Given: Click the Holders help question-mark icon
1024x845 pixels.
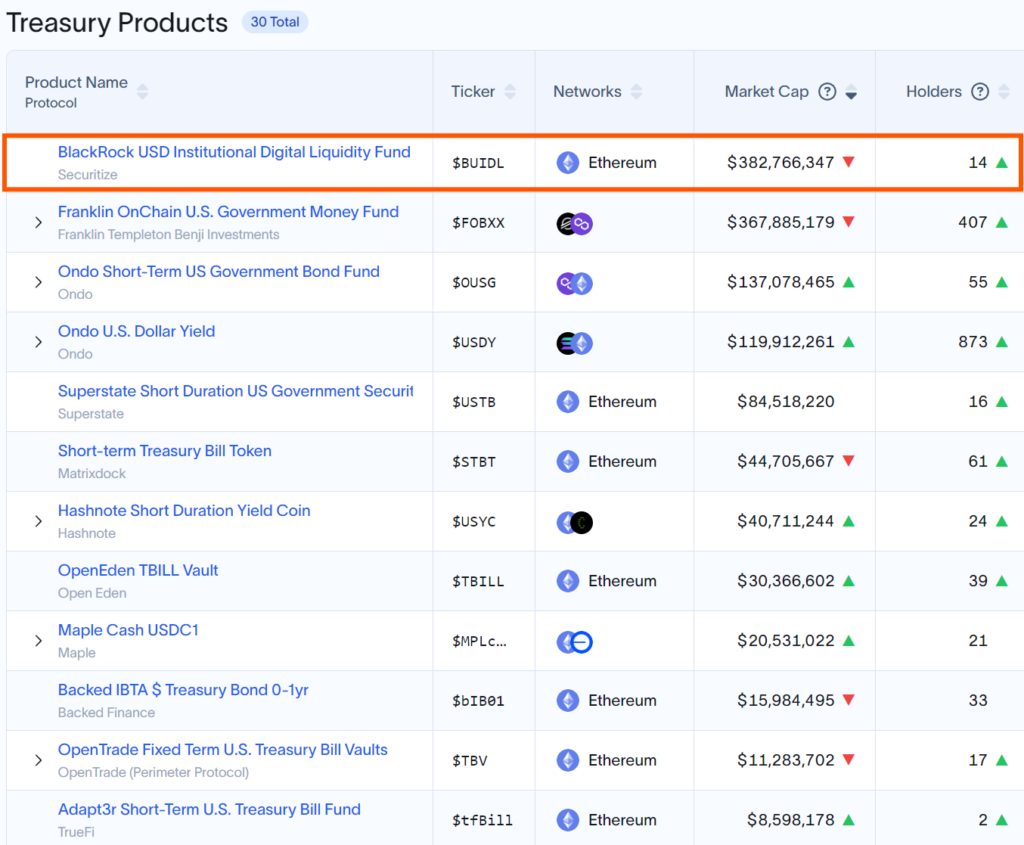Looking at the screenshot, I should 980,92.
